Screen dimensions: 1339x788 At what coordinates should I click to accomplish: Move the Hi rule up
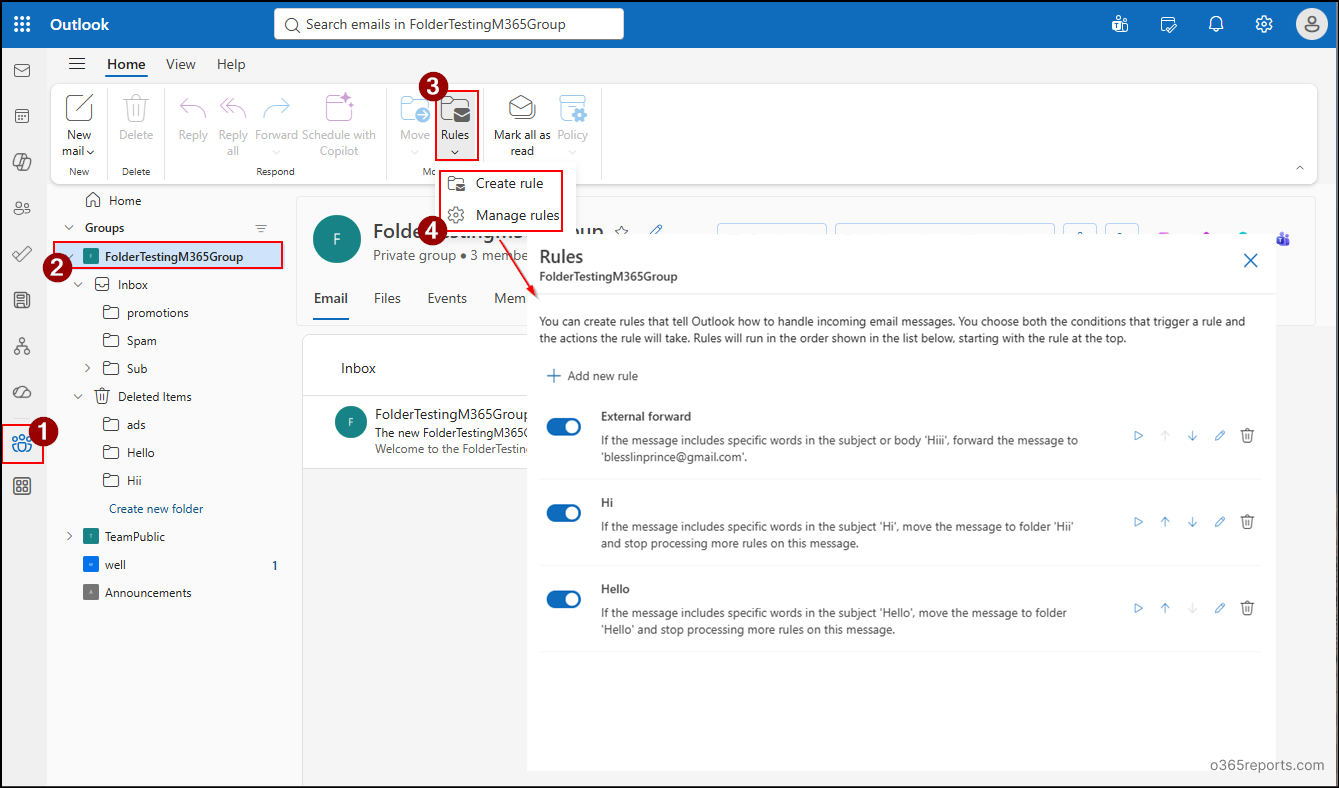[x=1165, y=522]
